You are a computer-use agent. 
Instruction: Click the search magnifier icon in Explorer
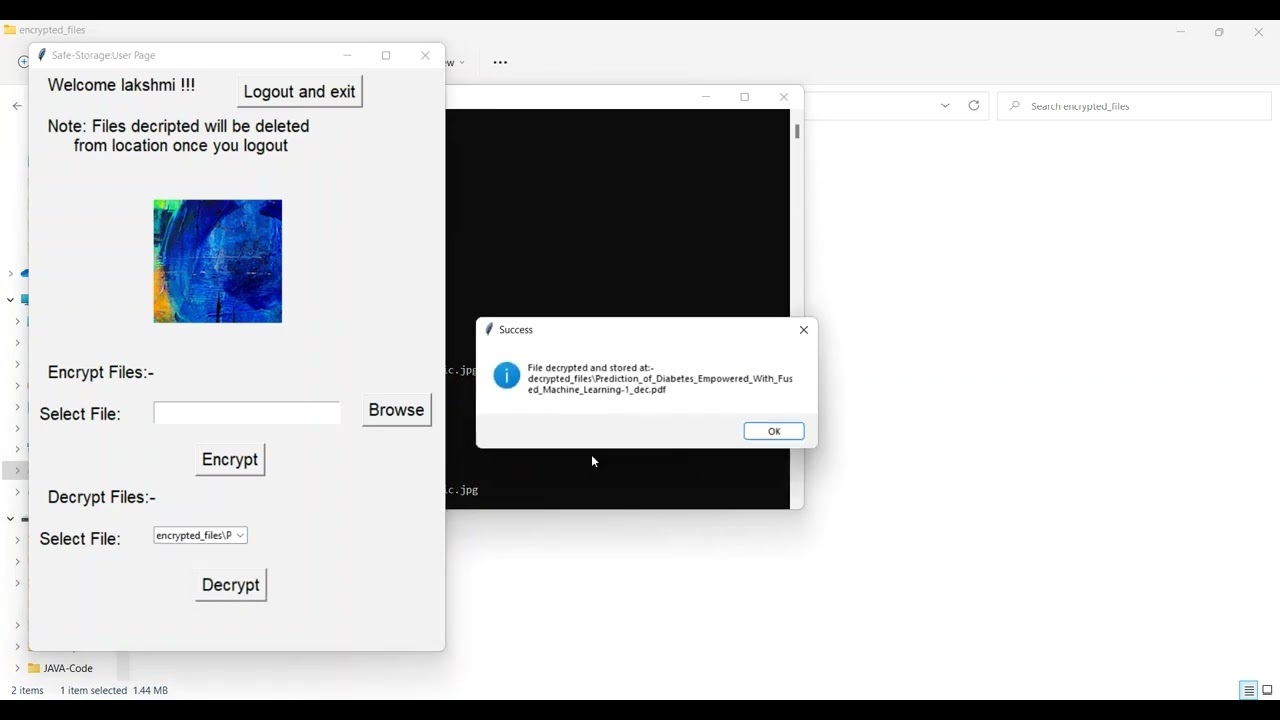[x=1015, y=106]
